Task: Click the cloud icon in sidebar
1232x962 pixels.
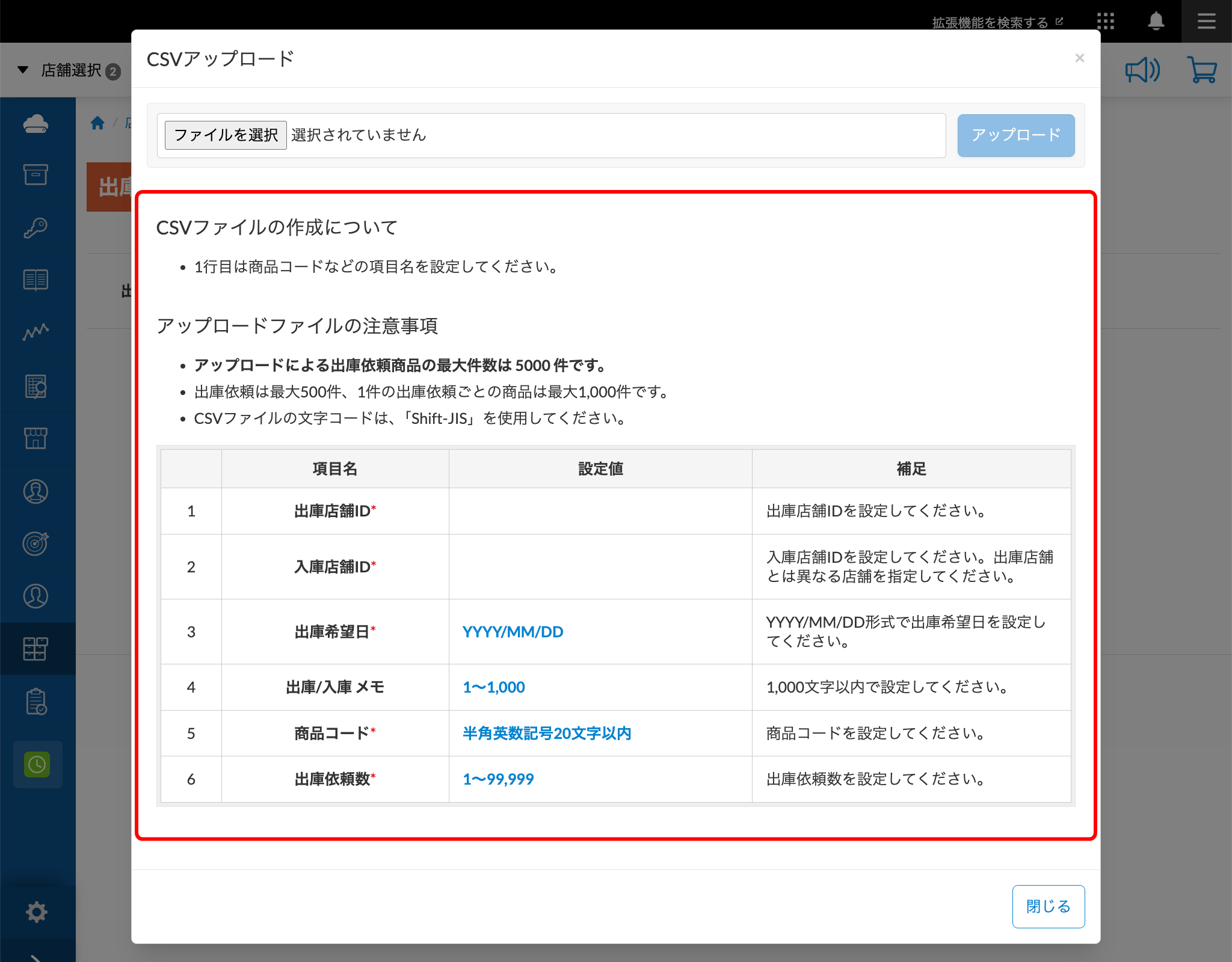Action: coord(36,124)
